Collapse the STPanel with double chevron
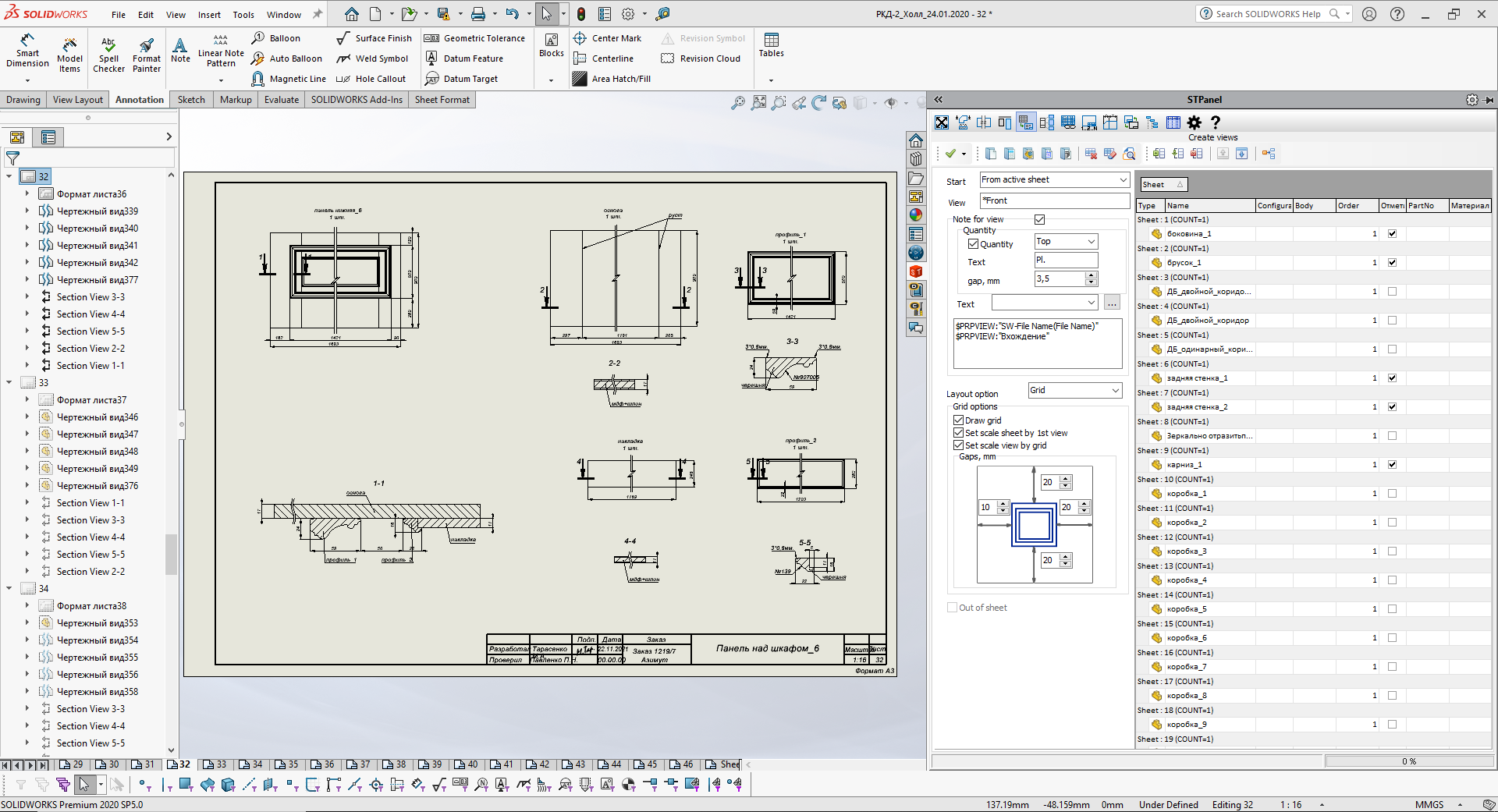This screenshot has width=1498, height=812. pyautogui.click(x=939, y=100)
